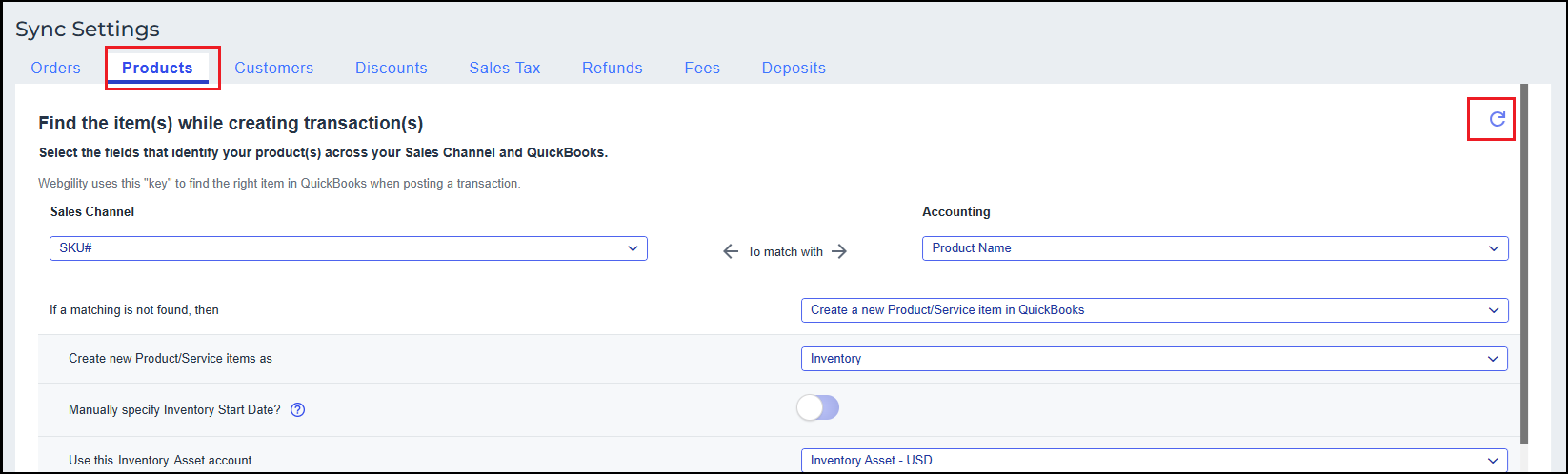This screenshot has width=1568, height=474.
Task: Select the Fees tab
Action: pos(702,69)
